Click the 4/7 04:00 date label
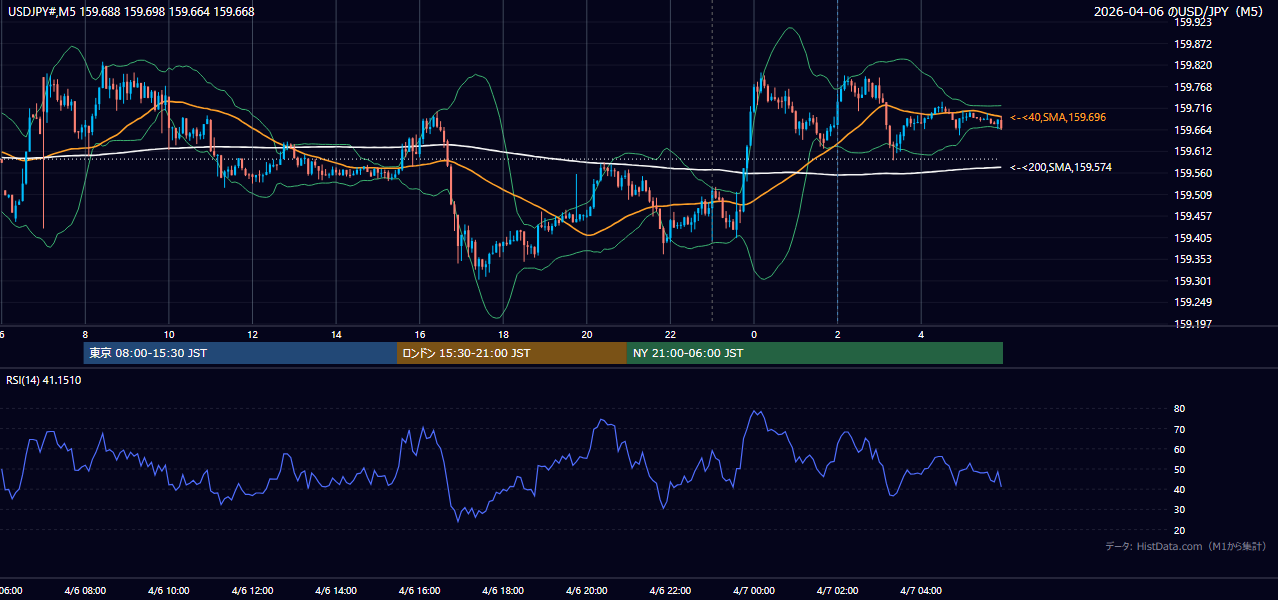The width and height of the screenshot is (1278, 600). click(x=921, y=591)
